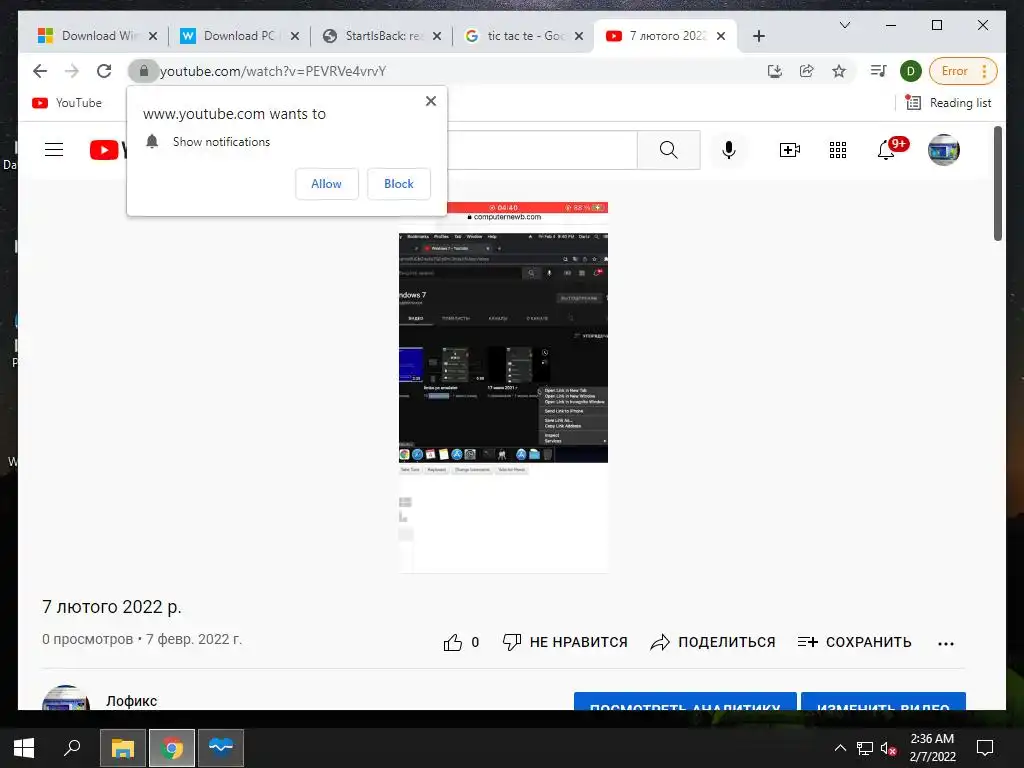Open the notifications bell with 9+
This screenshot has height=768, width=1024.
[891, 149]
